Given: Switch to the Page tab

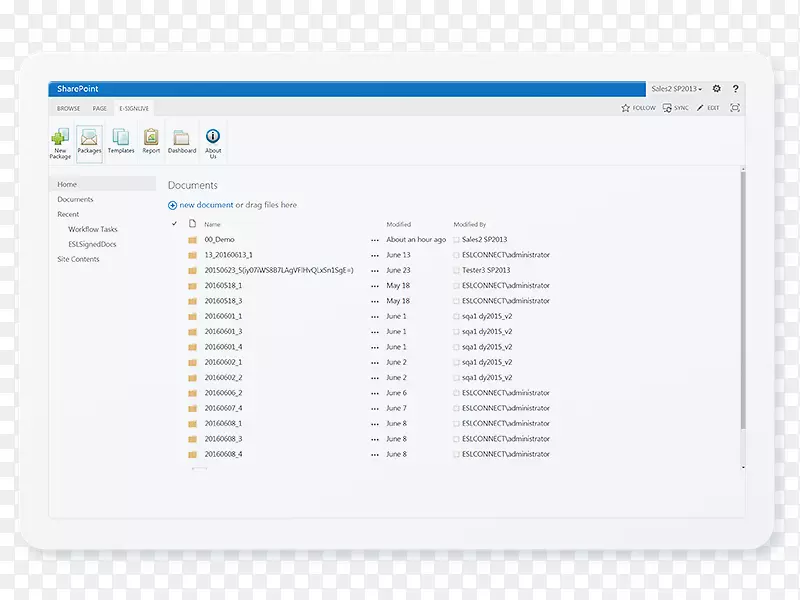Looking at the screenshot, I should tap(99, 108).
